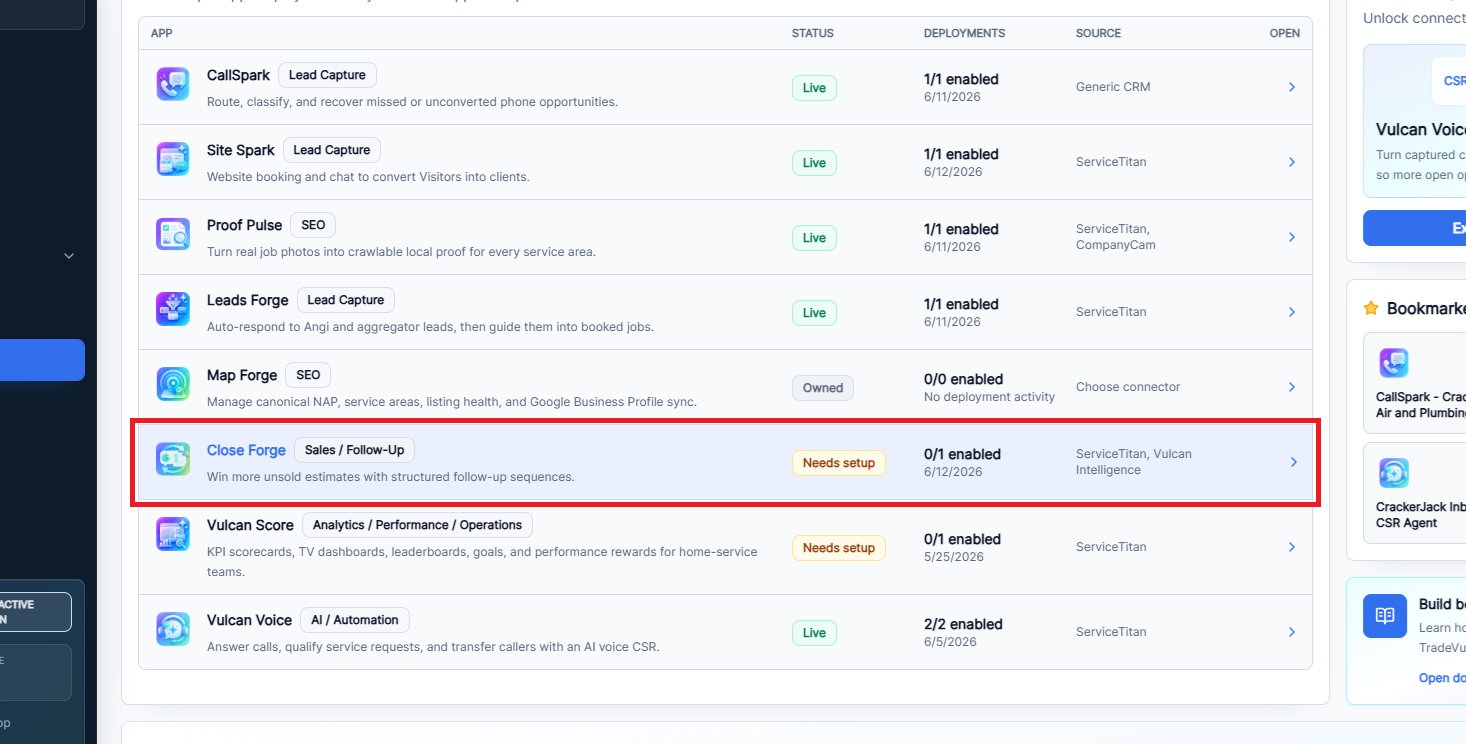
Task: Open the Site Spark app name
Action: pos(240,150)
